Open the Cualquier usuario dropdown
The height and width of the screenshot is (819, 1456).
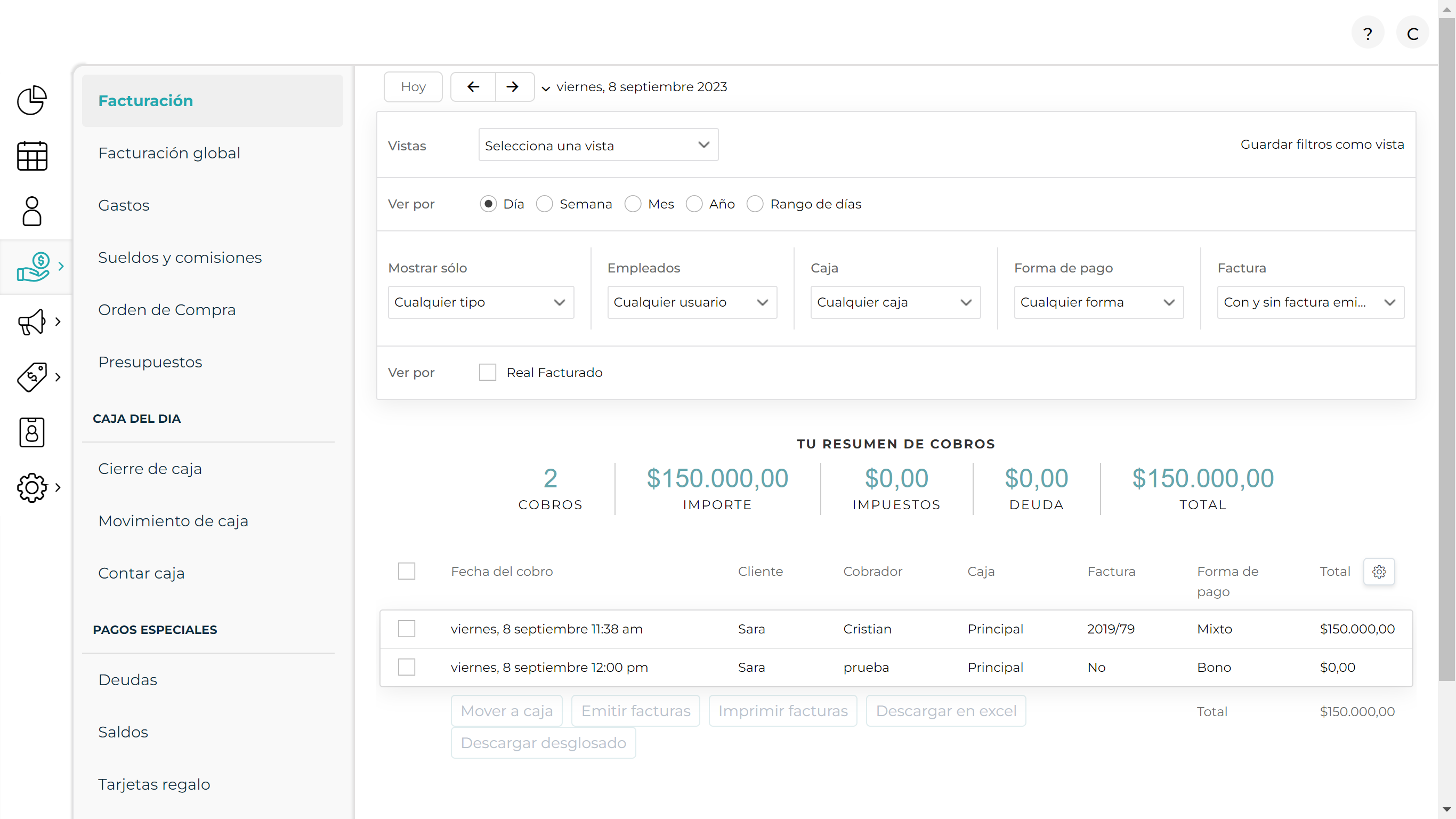click(x=692, y=302)
